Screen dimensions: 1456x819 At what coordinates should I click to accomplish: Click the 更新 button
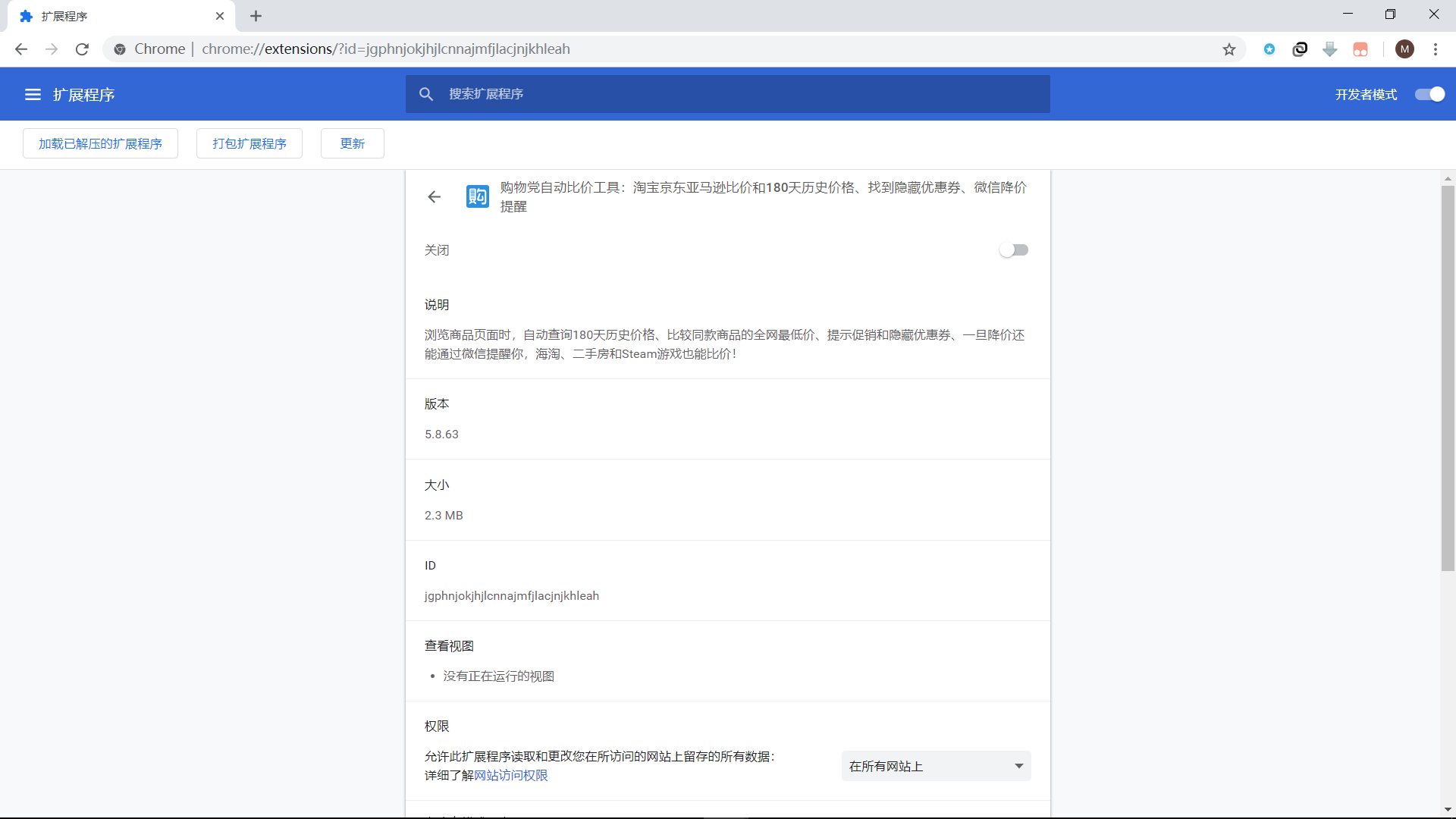(353, 143)
